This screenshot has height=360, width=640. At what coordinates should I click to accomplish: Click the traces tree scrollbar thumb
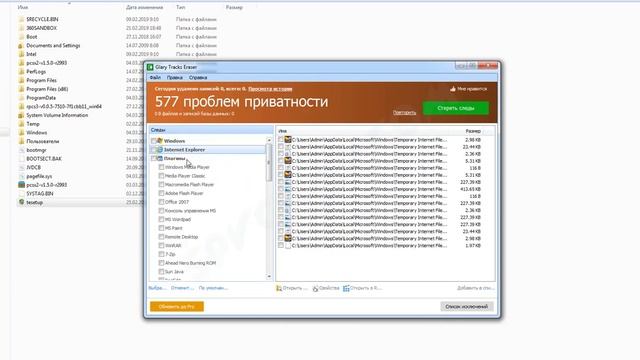click(269, 162)
